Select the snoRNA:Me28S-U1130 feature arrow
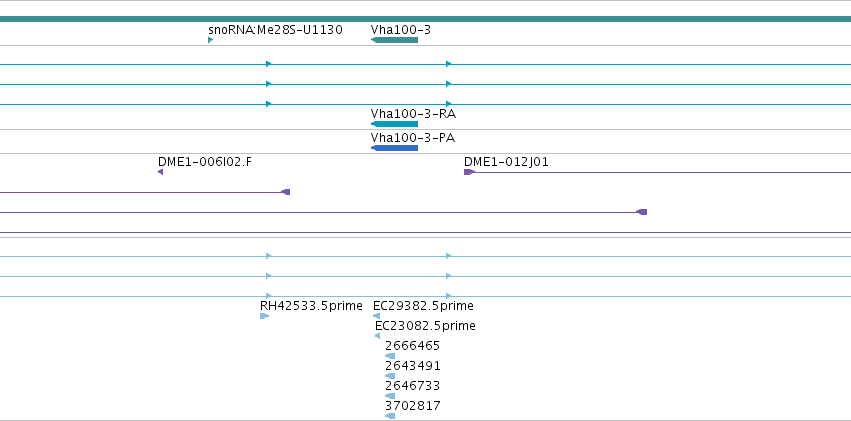851x421 pixels. coord(211,40)
